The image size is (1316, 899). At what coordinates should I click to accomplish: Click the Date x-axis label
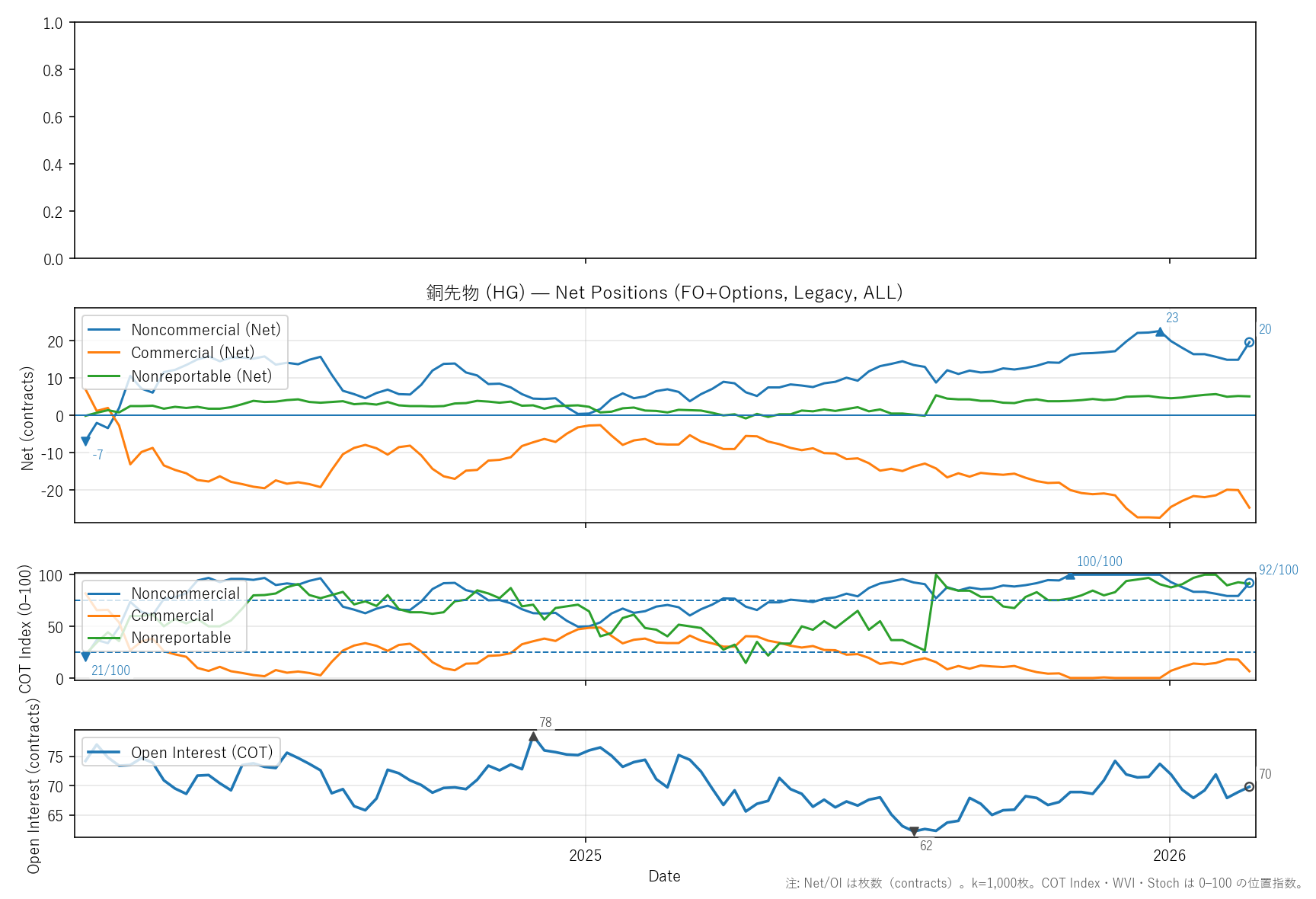point(664,876)
